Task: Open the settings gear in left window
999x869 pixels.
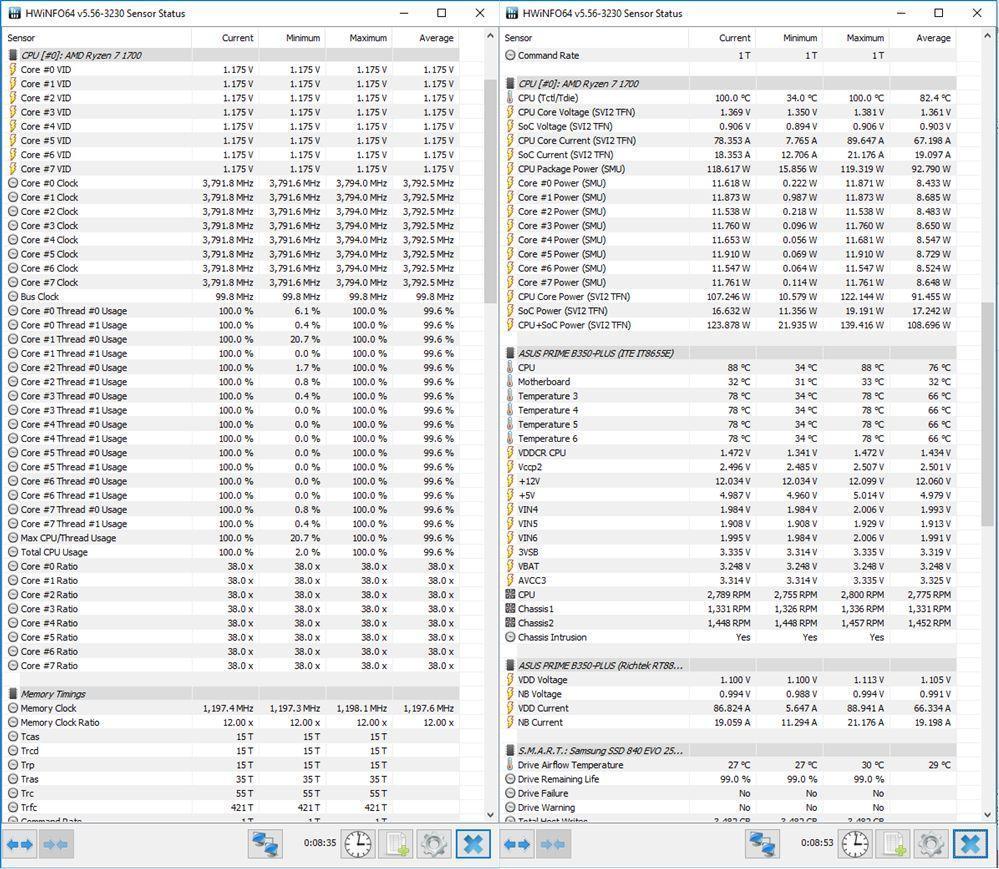Action: pos(433,844)
